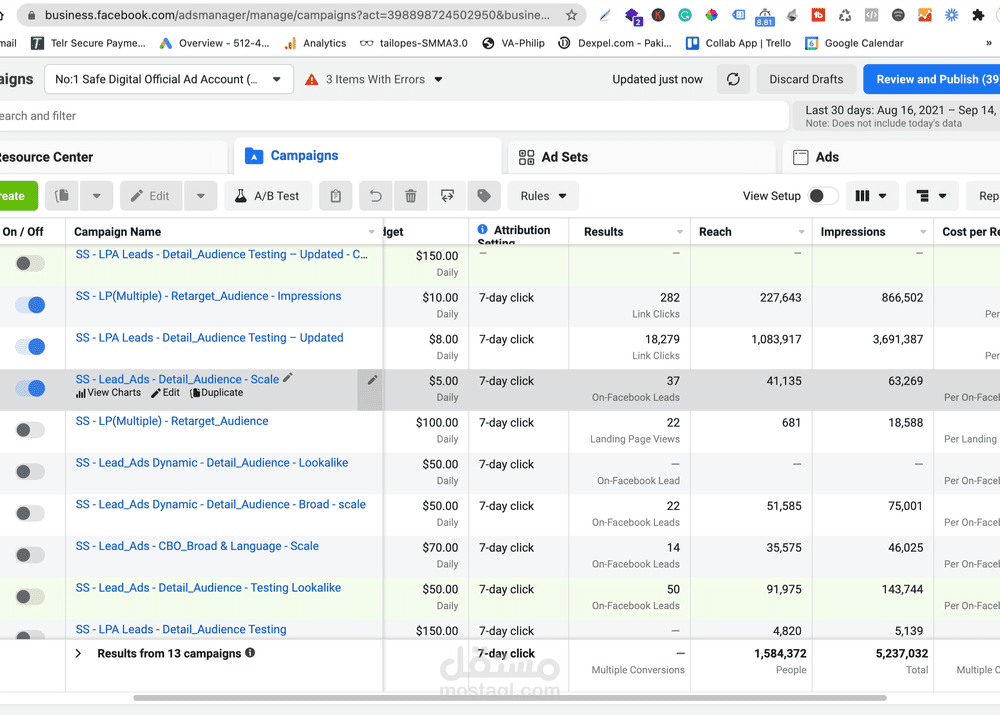
Task: Toggle the View Setup switch
Action: pyautogui.click(x=823, y=196)
